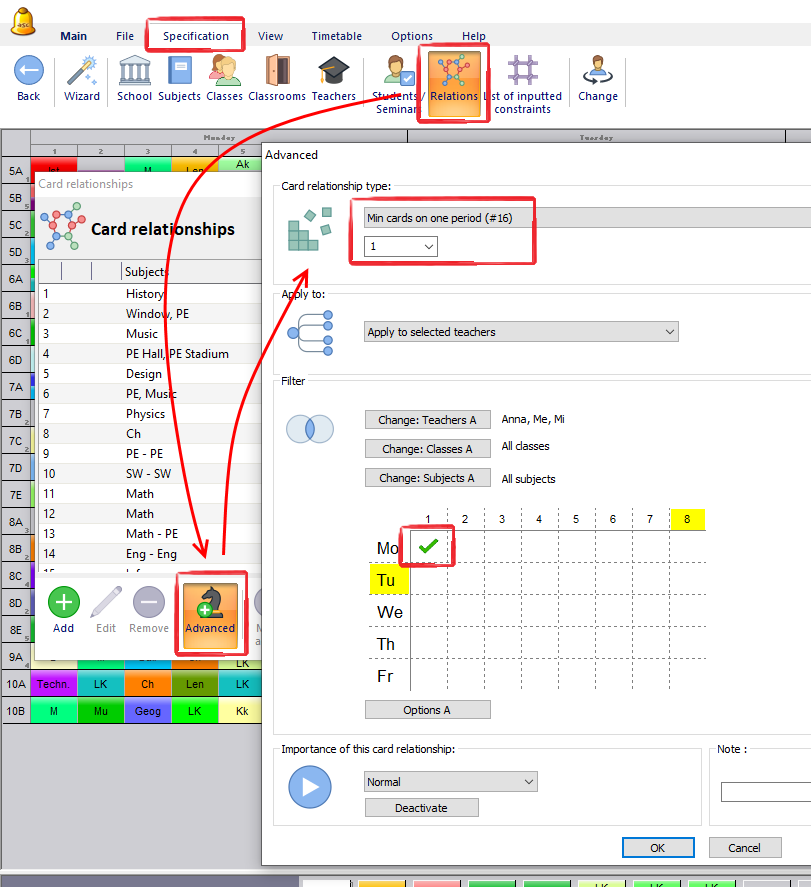Open the School settings icon
The width and height of the screenshot is (811, 887).
[x=134, y=72]
